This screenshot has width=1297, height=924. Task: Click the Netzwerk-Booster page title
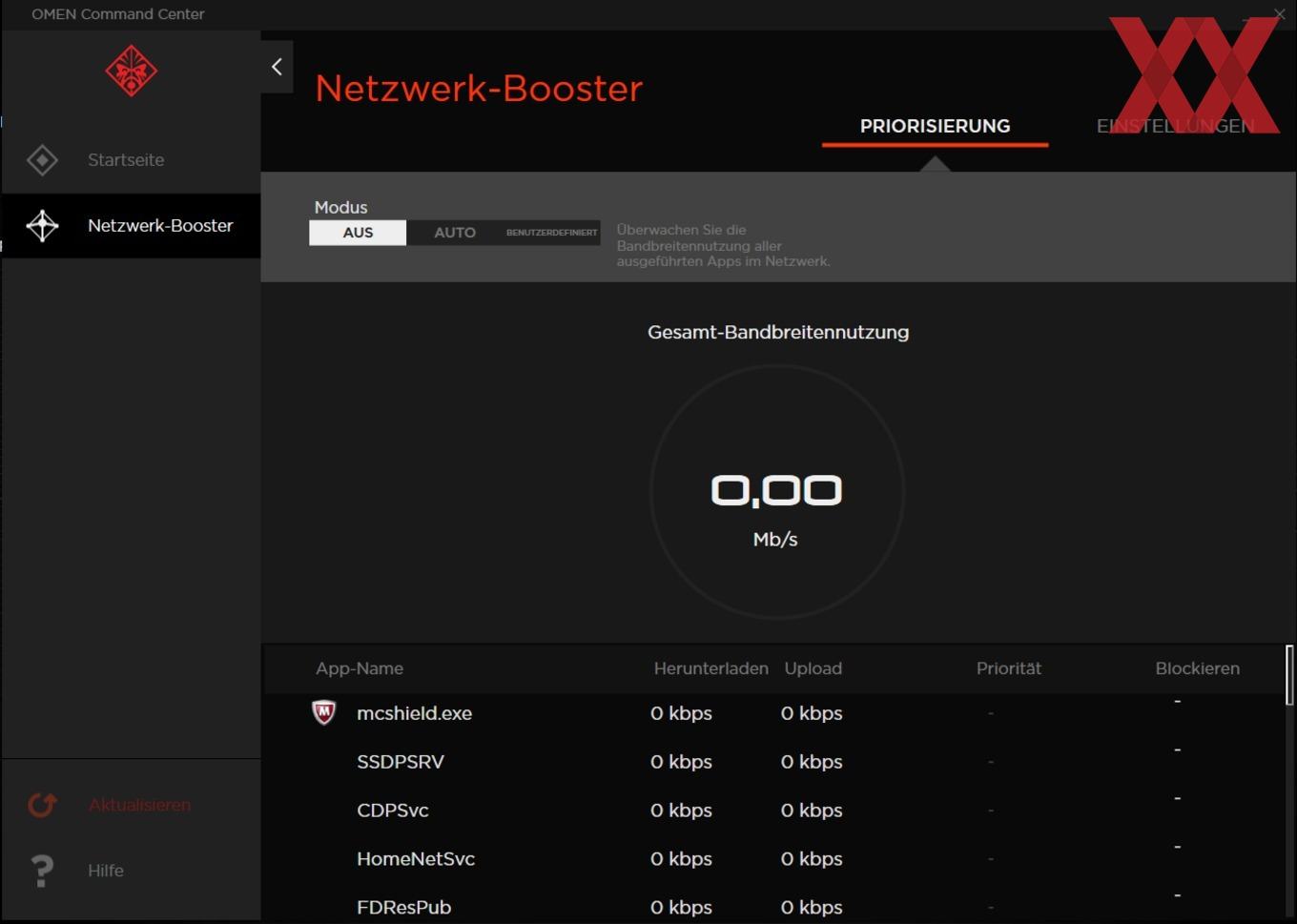click(x=479, y=89)
